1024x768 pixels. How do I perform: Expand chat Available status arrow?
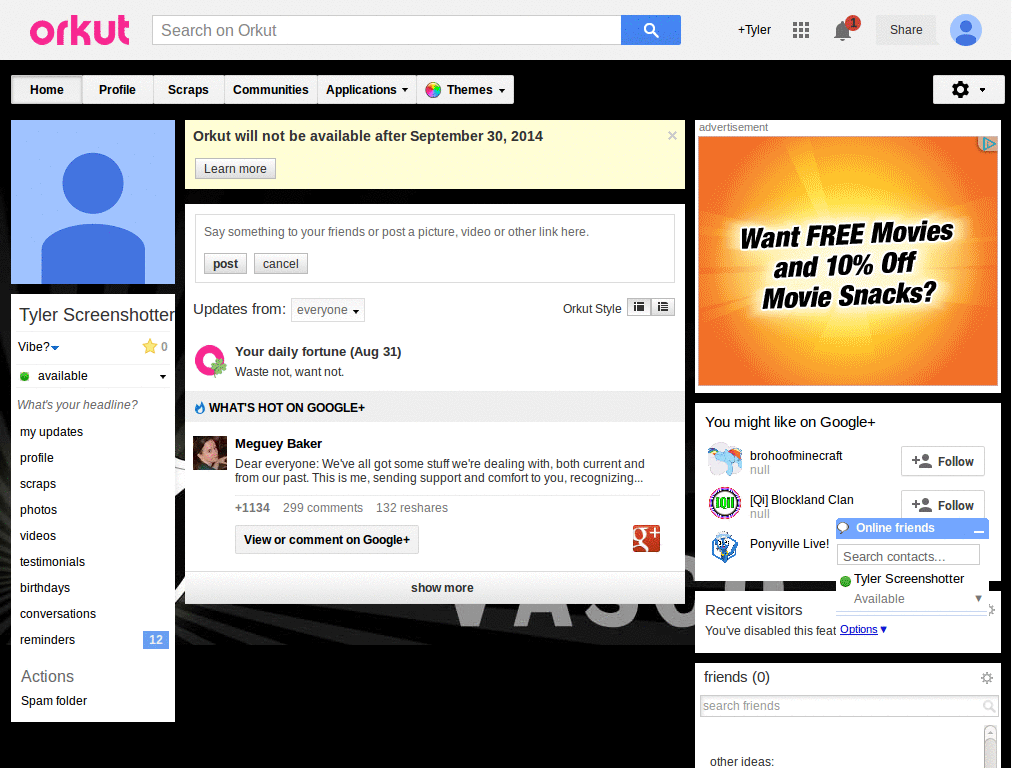click(978, 598)
